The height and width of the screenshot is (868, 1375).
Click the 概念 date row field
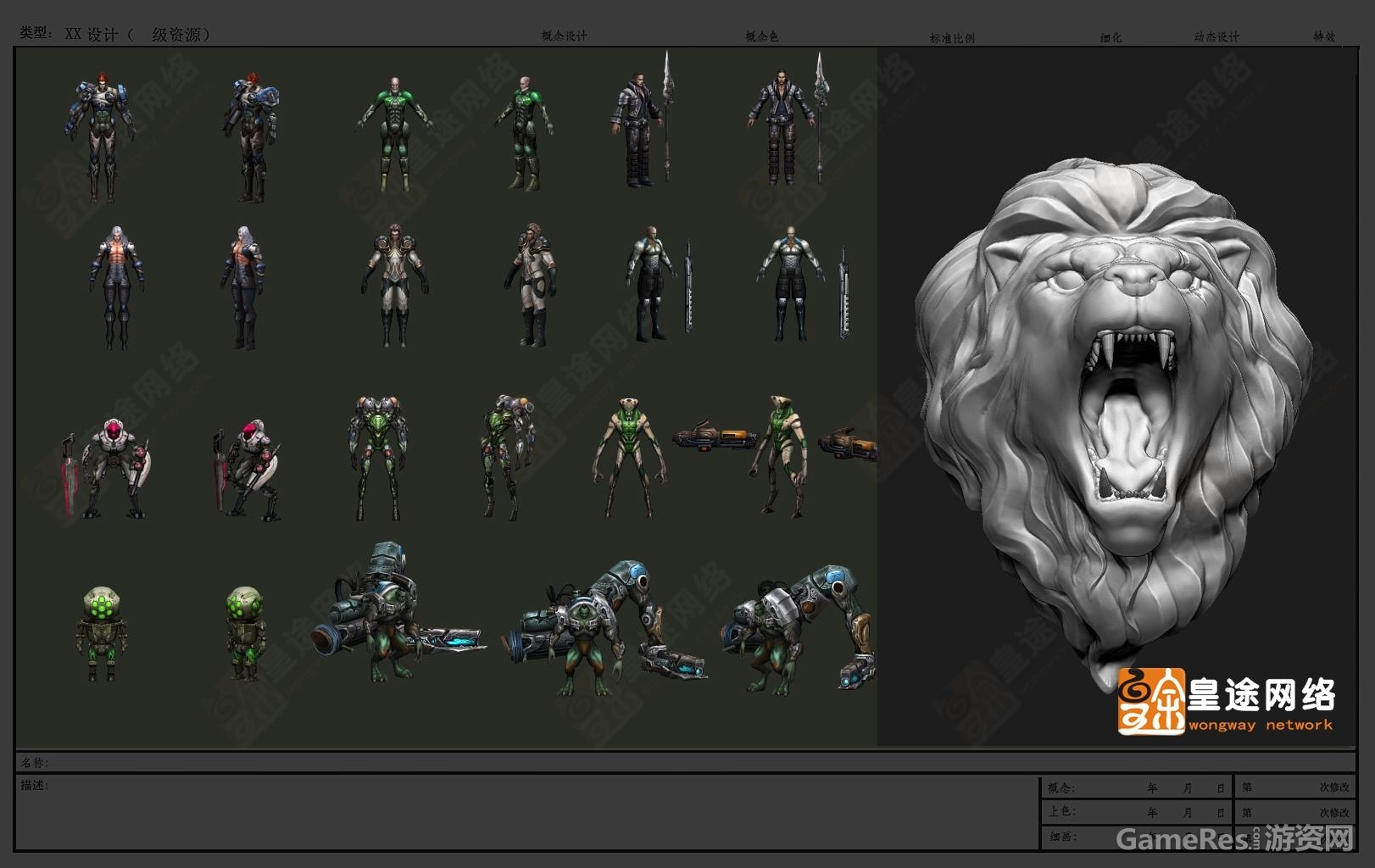pyautogui.click(x=1137, y=787)
